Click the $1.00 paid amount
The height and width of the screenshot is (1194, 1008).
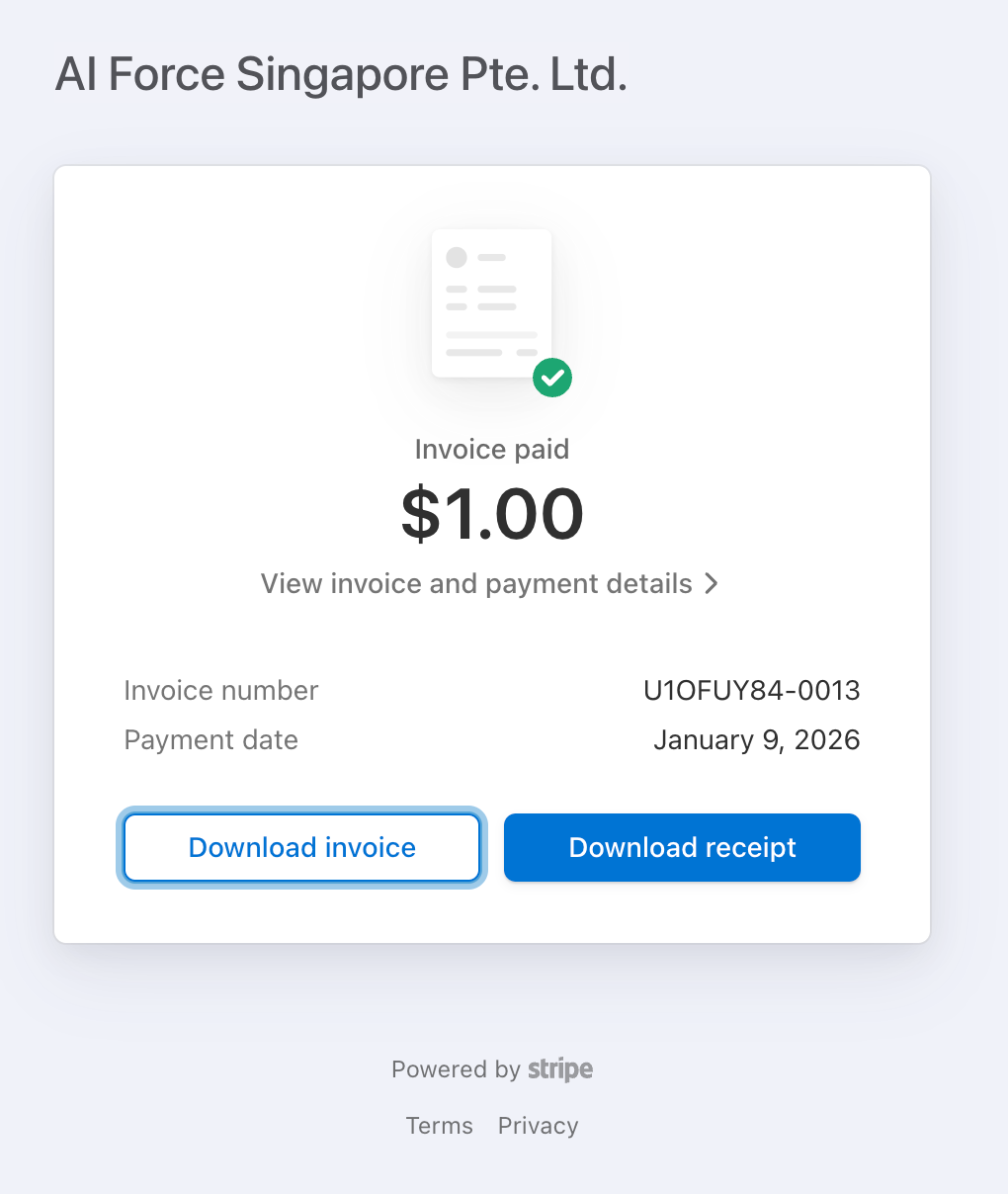coord(491,512)
